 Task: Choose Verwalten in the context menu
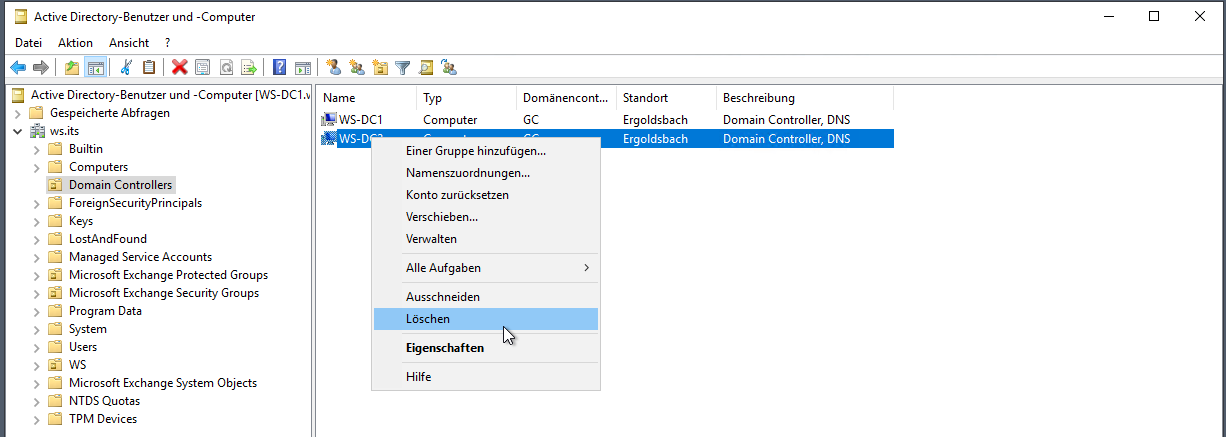coord(485,239)
